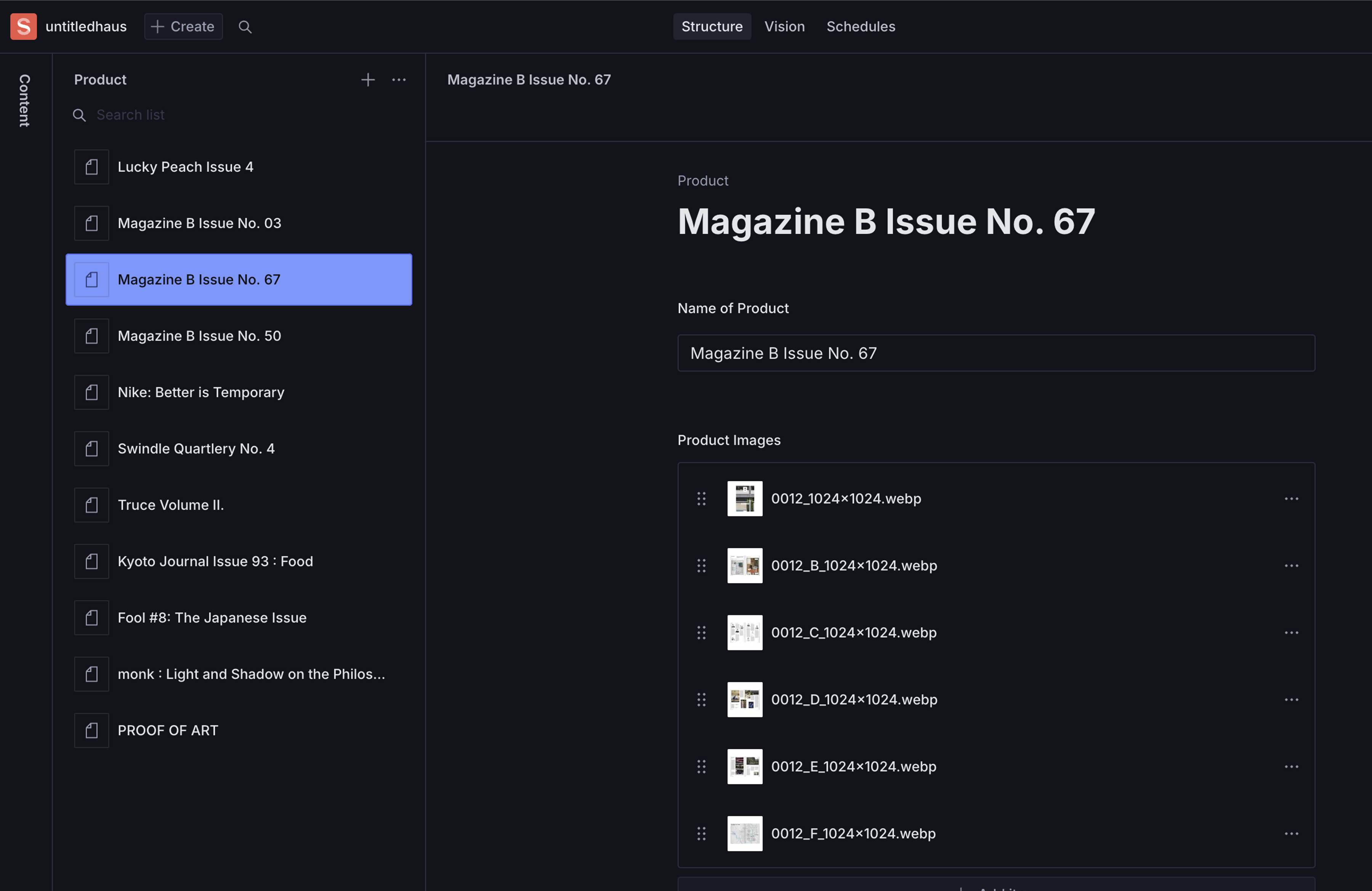Click Create button in top bar
Screen dimensions: 1372x891
click(x=182, y=25)
